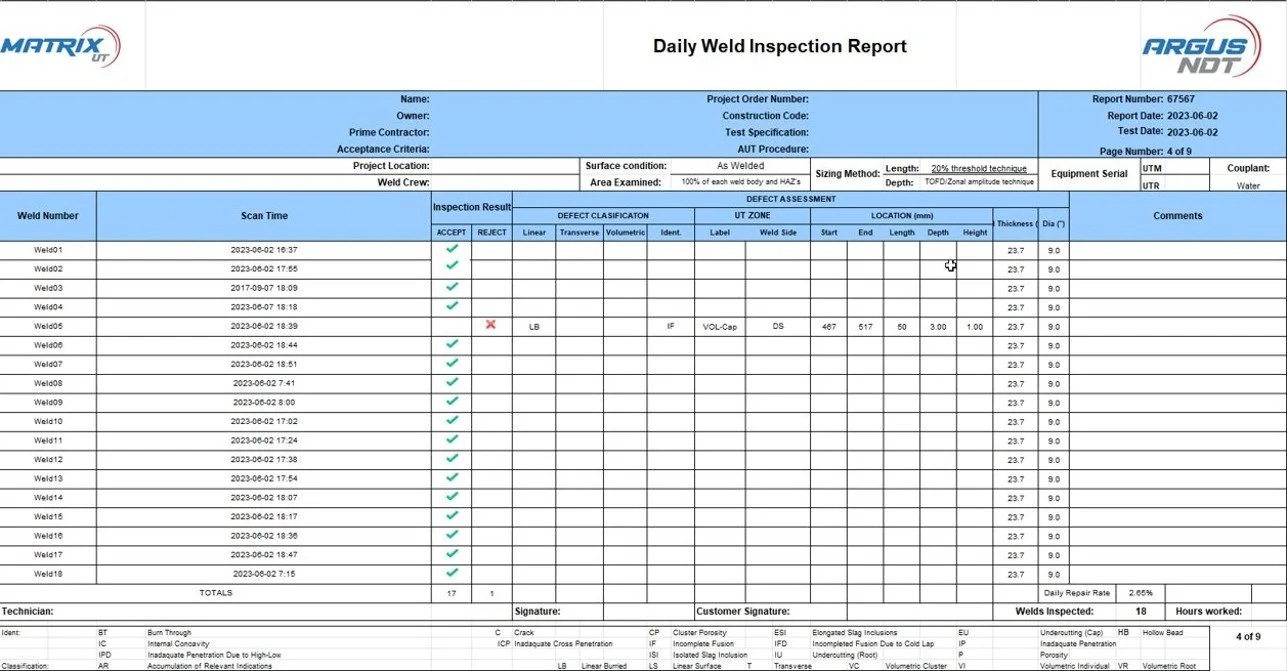The width and height of the screenshot is (1287, 671).
Task: Click the Technician label field
Action: coord(28,611)
